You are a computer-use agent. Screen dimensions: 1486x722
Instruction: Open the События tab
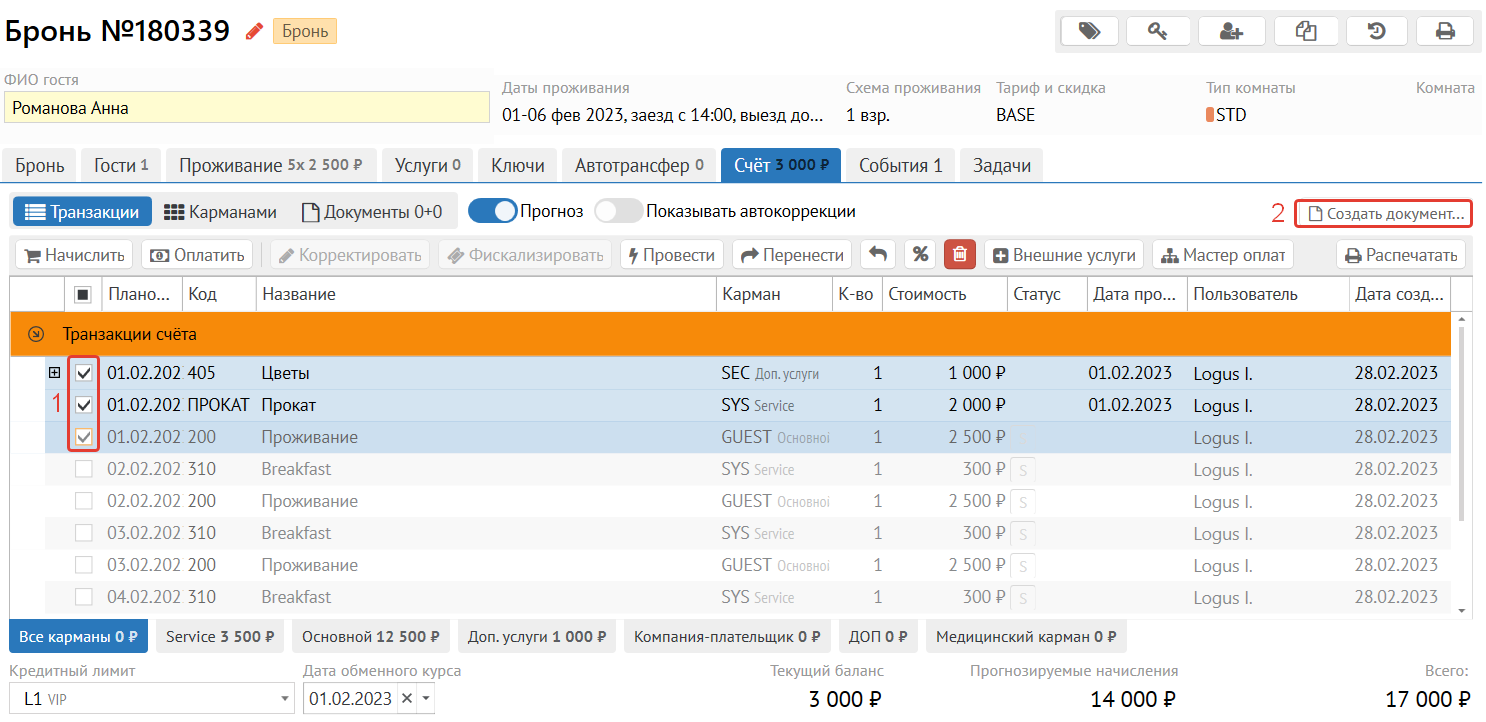(x=900, y=165)
